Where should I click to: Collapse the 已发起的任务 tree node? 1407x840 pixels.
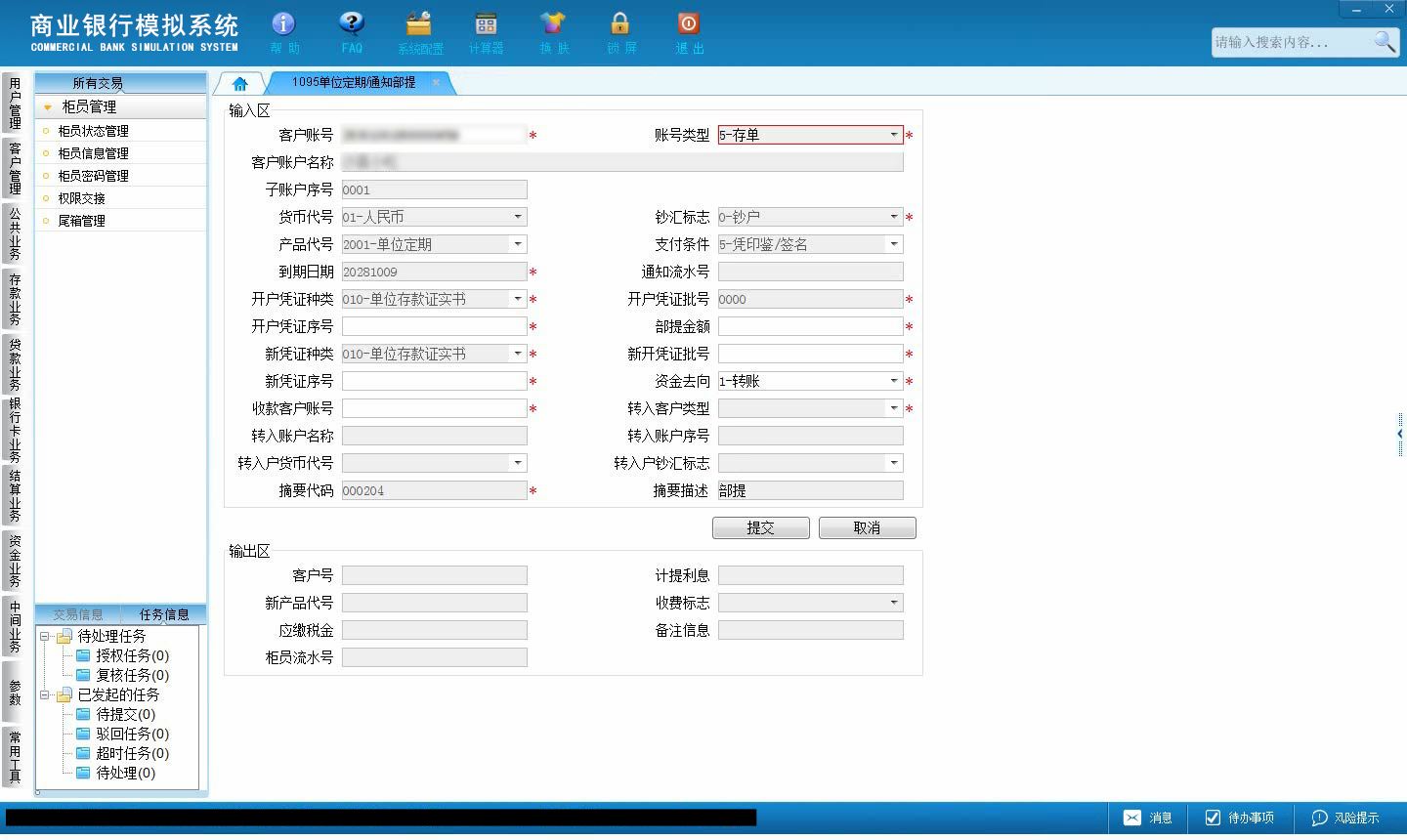[x=44, y=694]
